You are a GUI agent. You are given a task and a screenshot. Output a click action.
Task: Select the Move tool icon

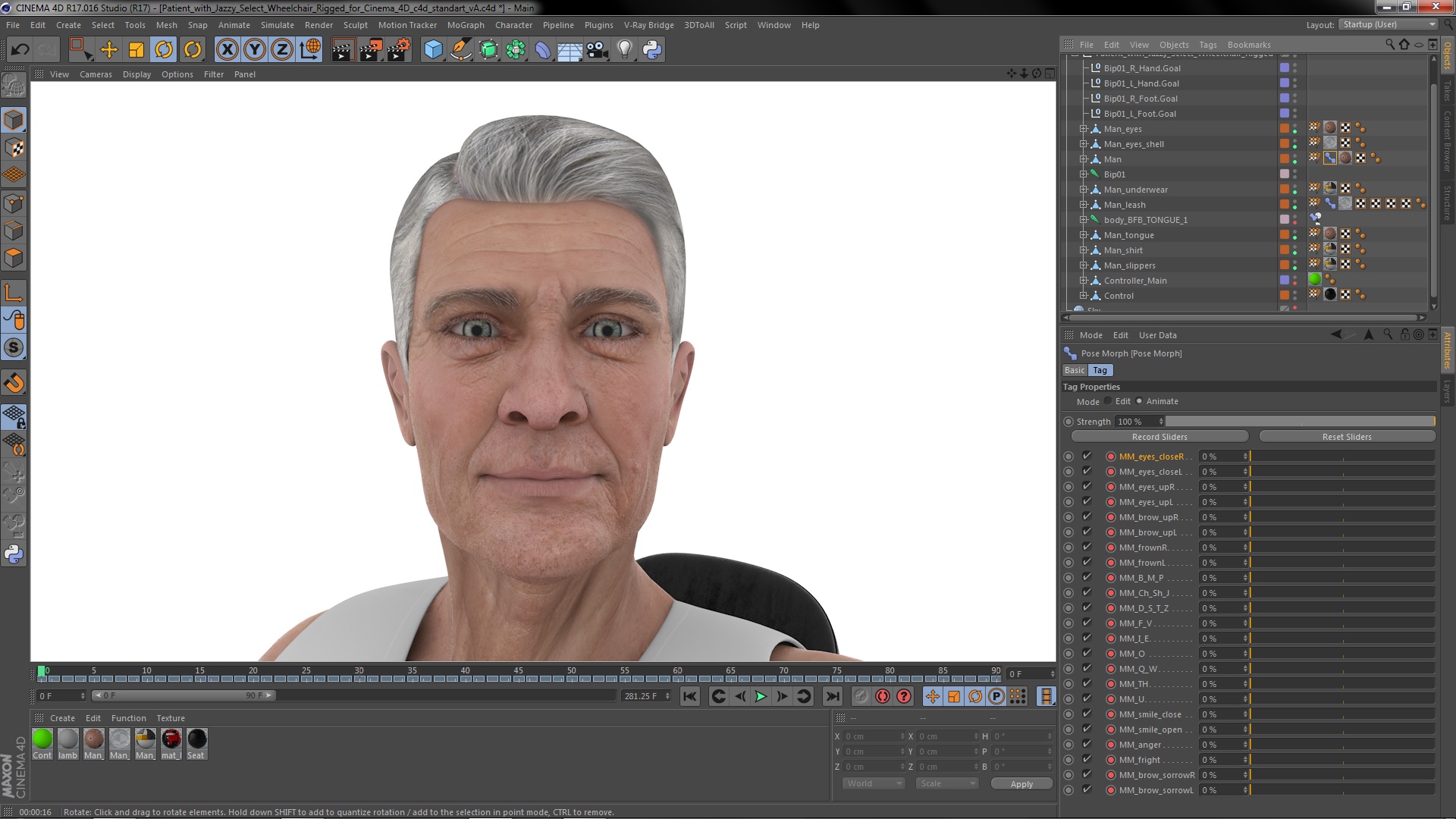pos(108,50)
